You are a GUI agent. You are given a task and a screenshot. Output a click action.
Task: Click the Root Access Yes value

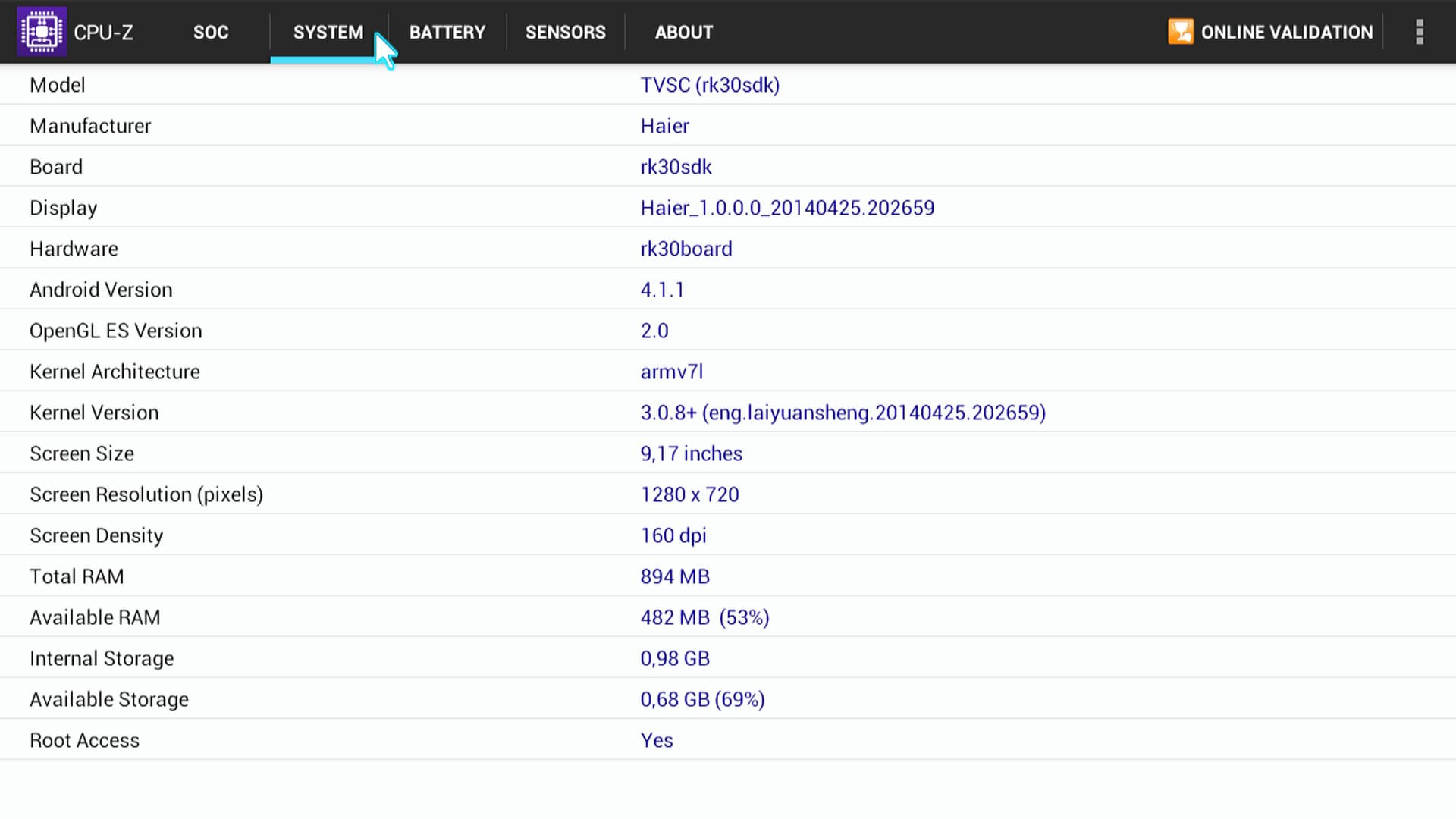coord(656,740)
